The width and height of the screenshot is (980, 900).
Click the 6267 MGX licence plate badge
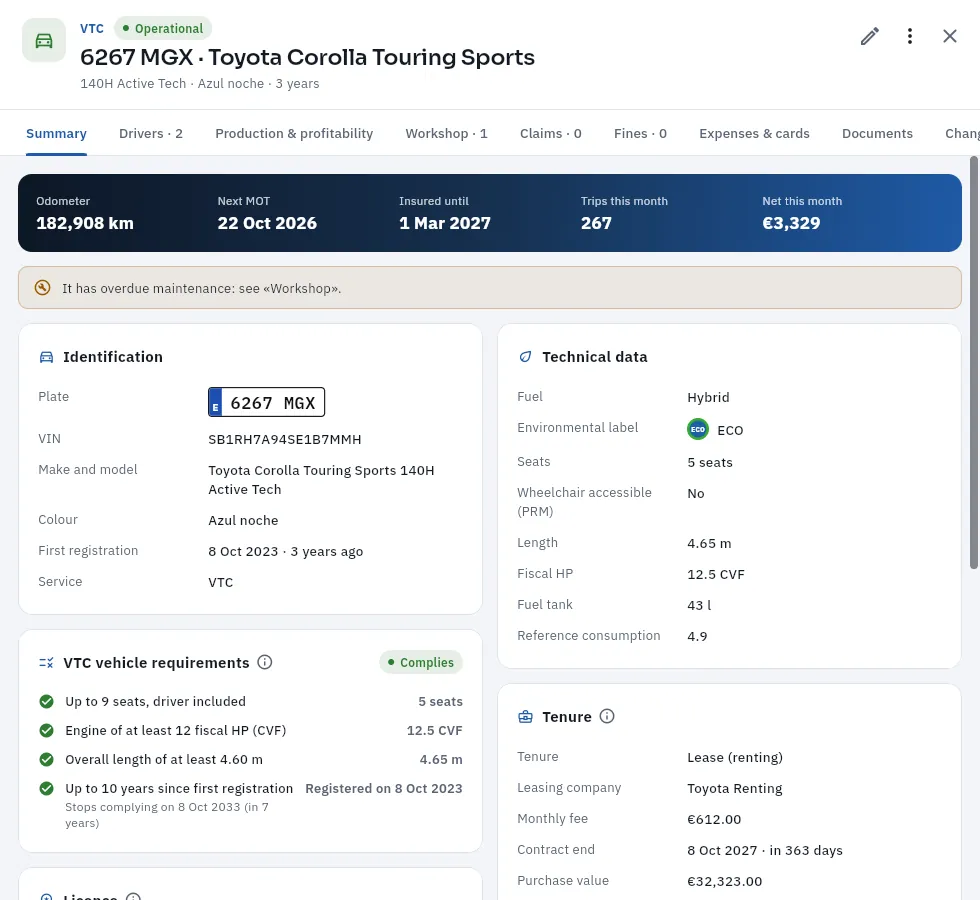pos(266,402)
